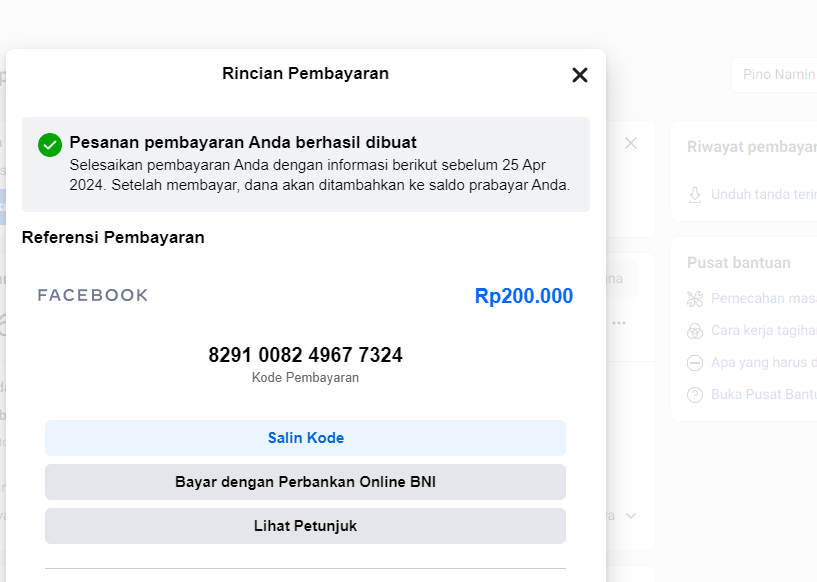Open the Pino Namin account selector

click(775, 75)
